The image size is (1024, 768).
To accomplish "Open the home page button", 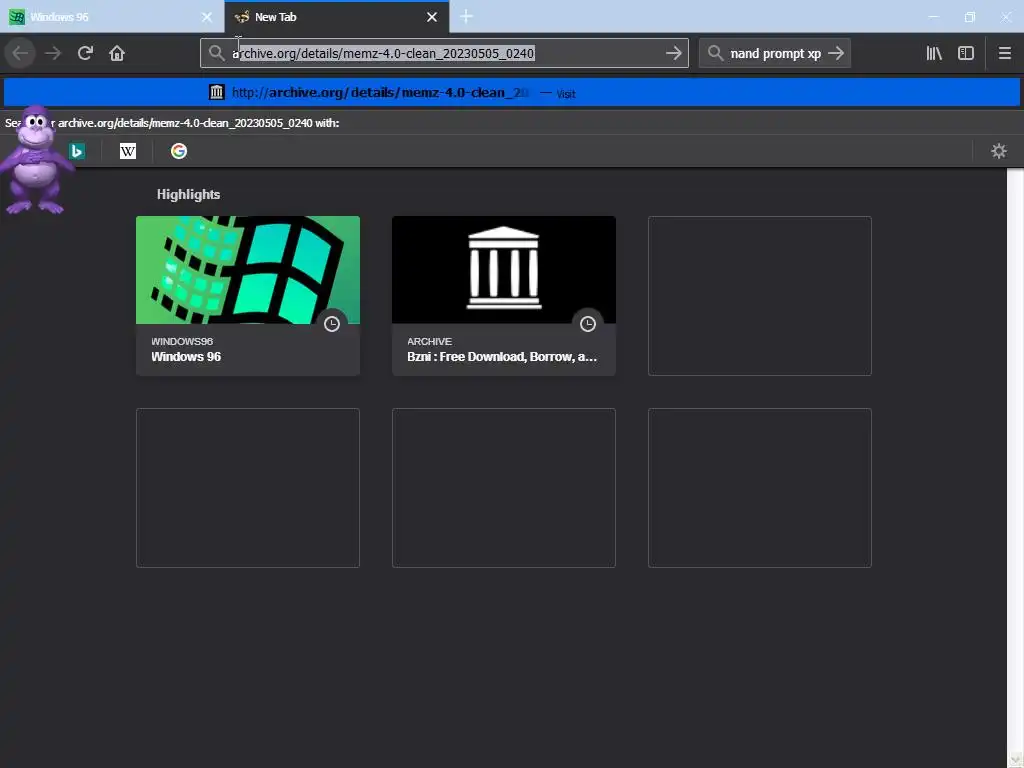I will coord(117,53).
